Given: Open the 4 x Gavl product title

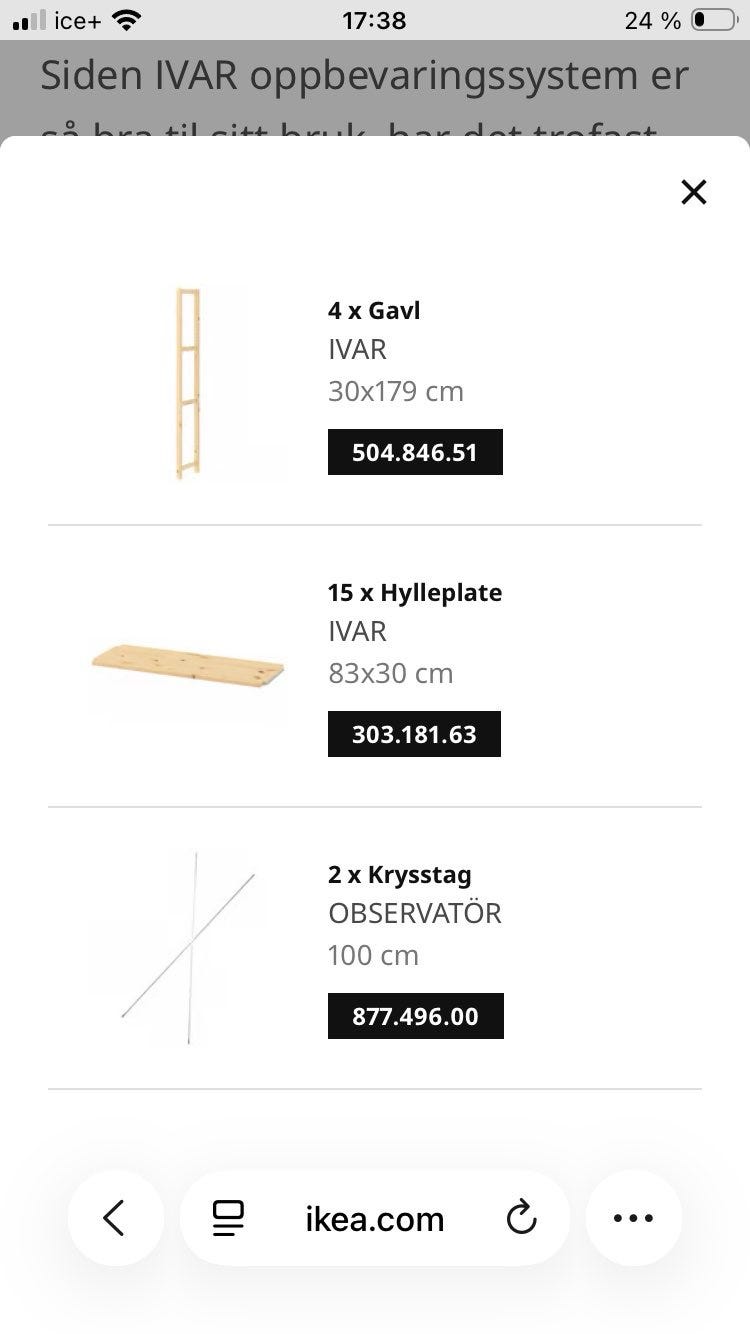Looking at the screenshot, I should pyautogui.click(x=374, y=310).
